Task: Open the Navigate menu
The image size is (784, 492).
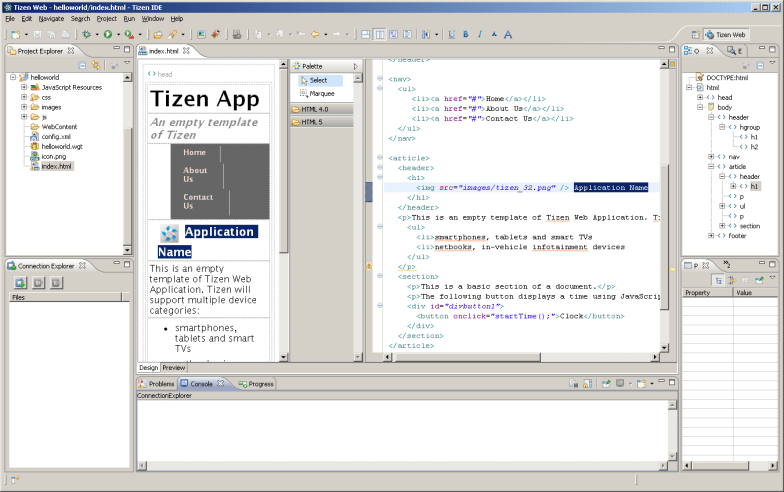Action: (x=51, y=18)
